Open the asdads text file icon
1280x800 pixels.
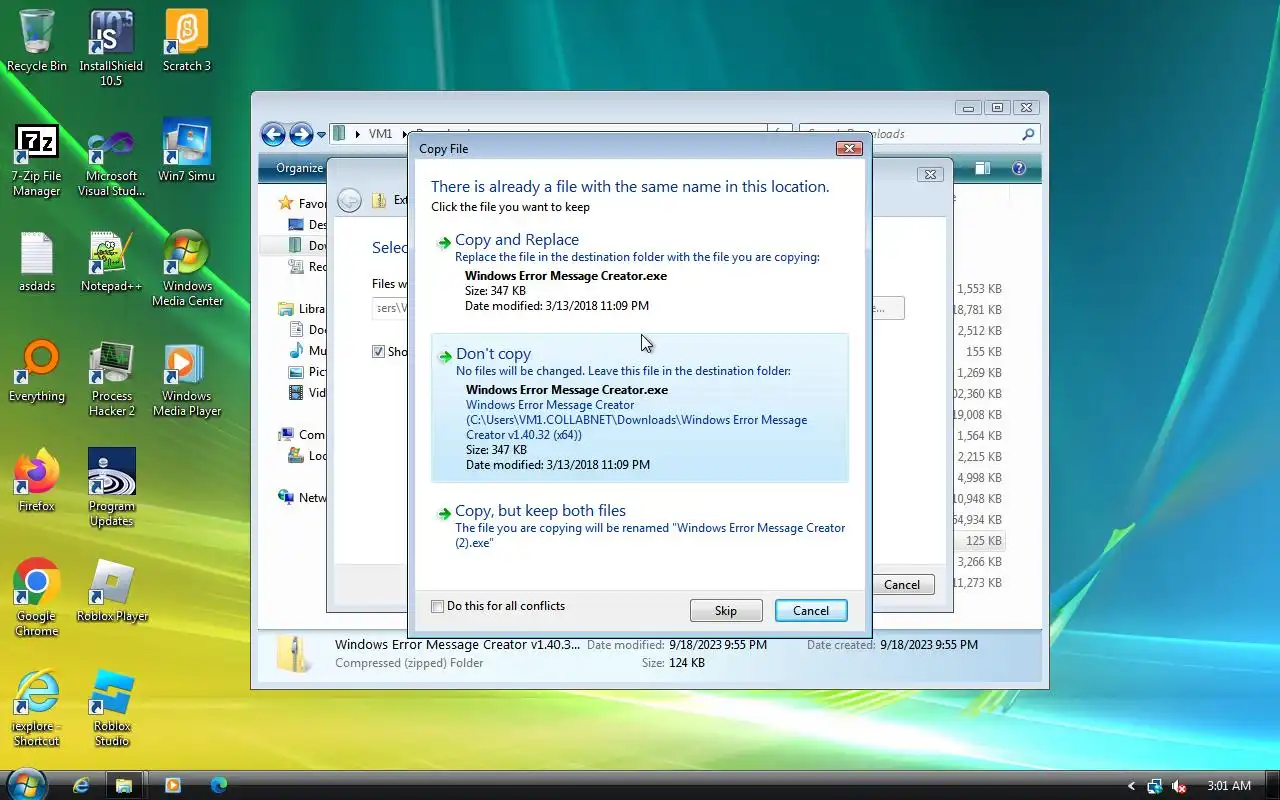37,262
